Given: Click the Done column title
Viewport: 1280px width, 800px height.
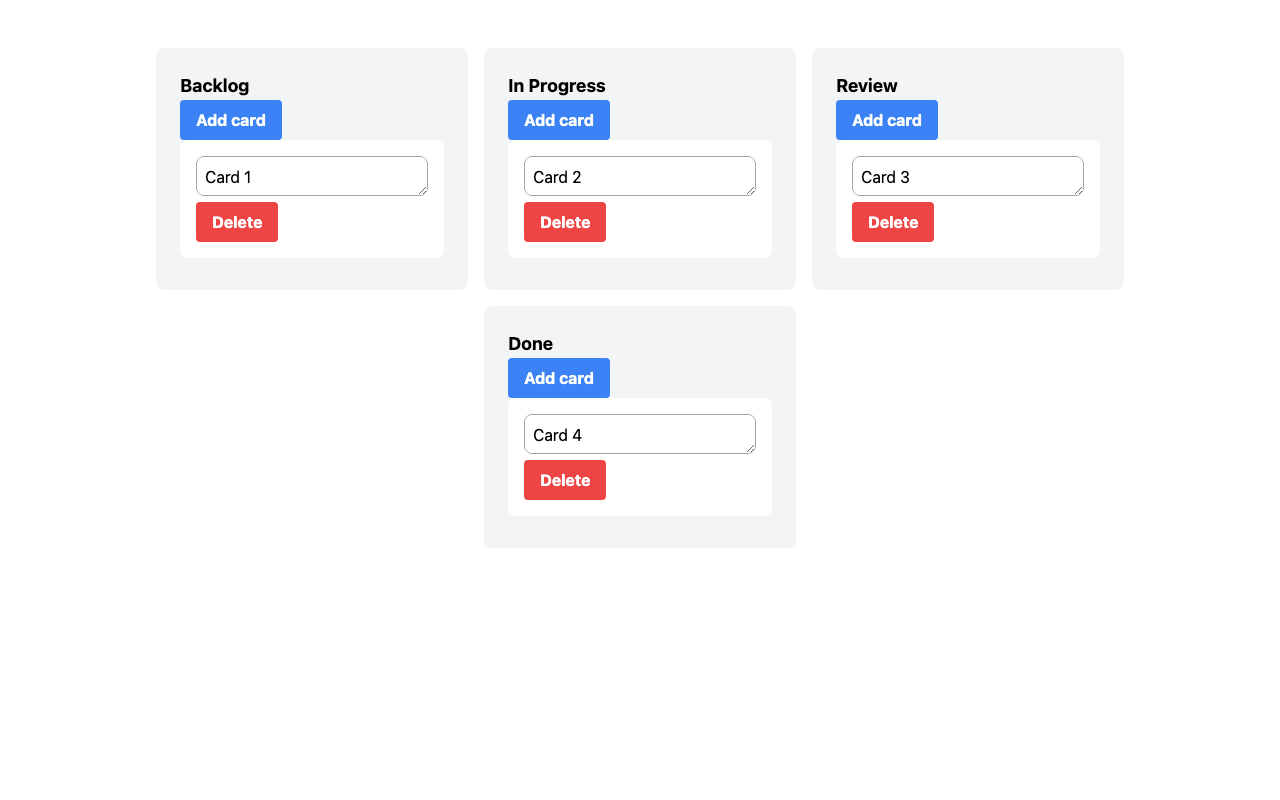Looking at the screenshot, I should [531, 344].
